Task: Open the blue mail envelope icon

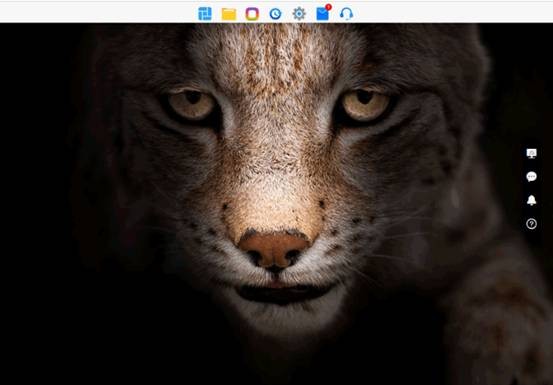Action: click(322, 14)
